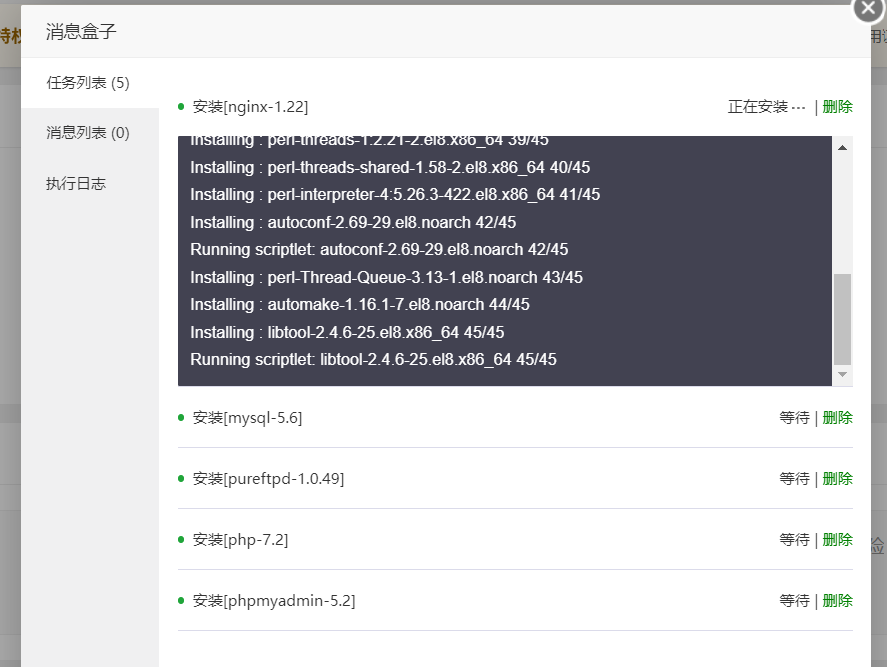The width and height of the screenshot is (887, 667).
Task: Click log line perl-Thread-Queue 43/45
Action: pyautogui.click(x=386, y=277)
